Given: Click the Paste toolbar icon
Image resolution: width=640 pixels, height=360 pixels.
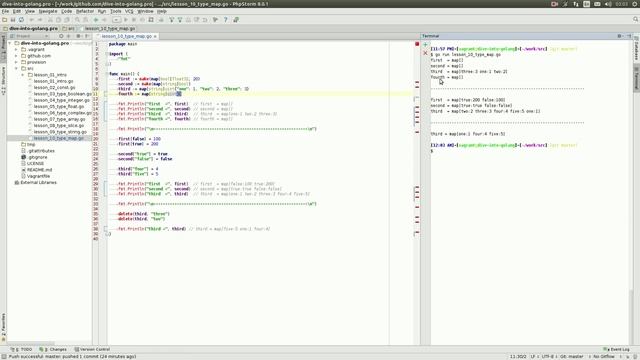Looking at the screenshot, I should [x=67, y=20].
